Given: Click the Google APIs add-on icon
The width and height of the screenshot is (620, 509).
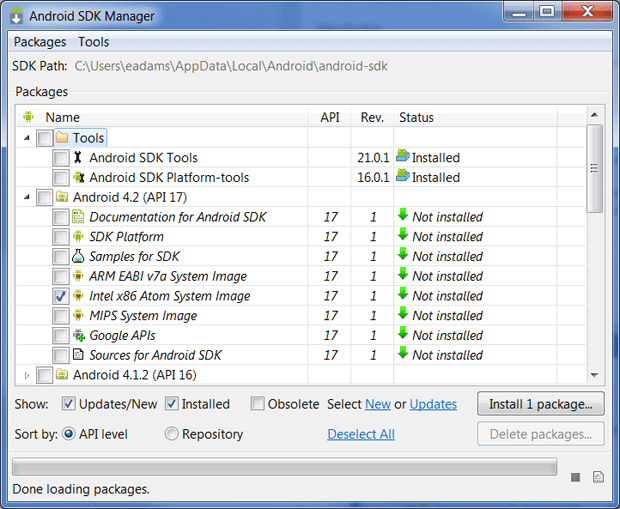Looking at the screenshot, I should tap(79, 335).
